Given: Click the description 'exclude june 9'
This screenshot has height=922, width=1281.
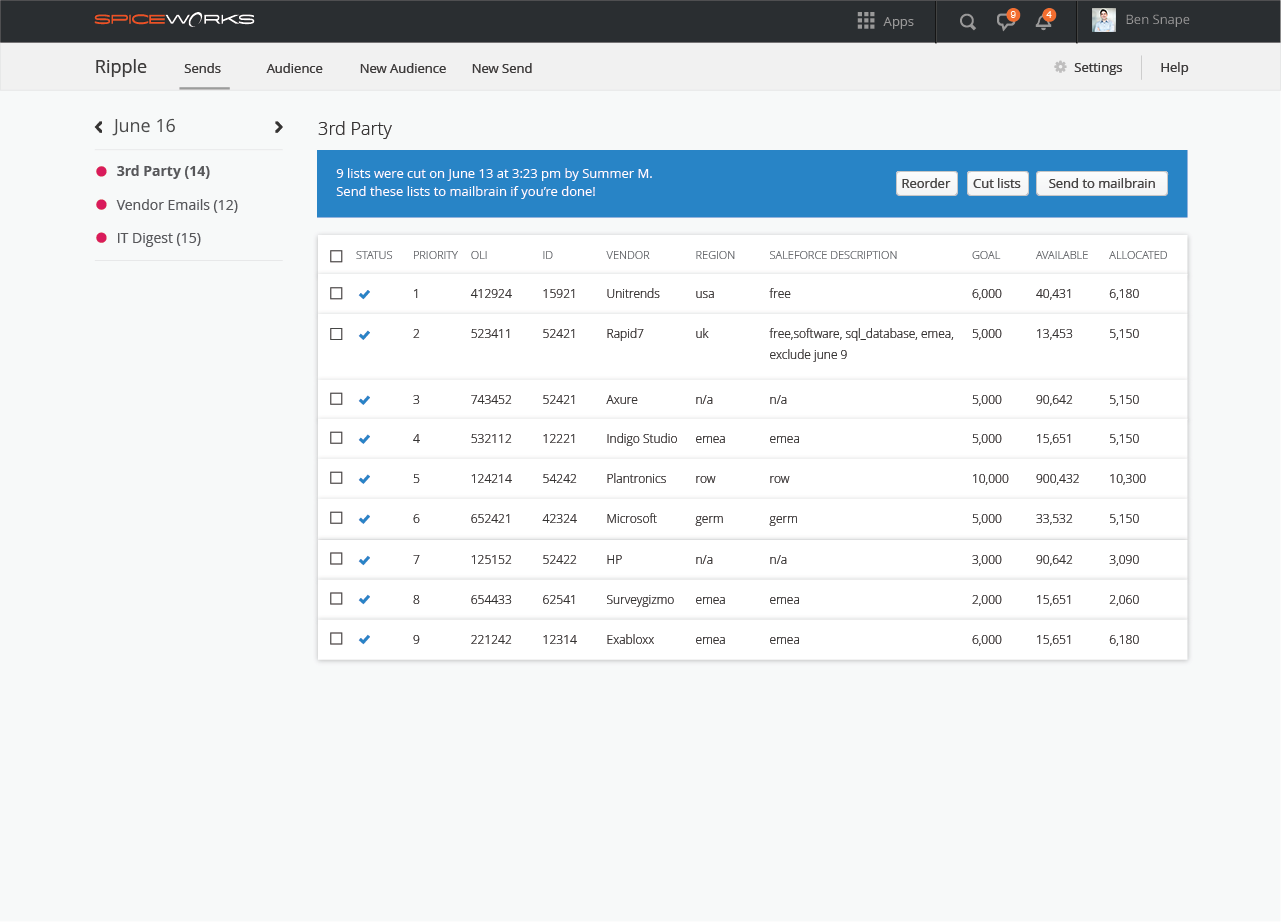Looking at the screenshot, I should [808, 355].
